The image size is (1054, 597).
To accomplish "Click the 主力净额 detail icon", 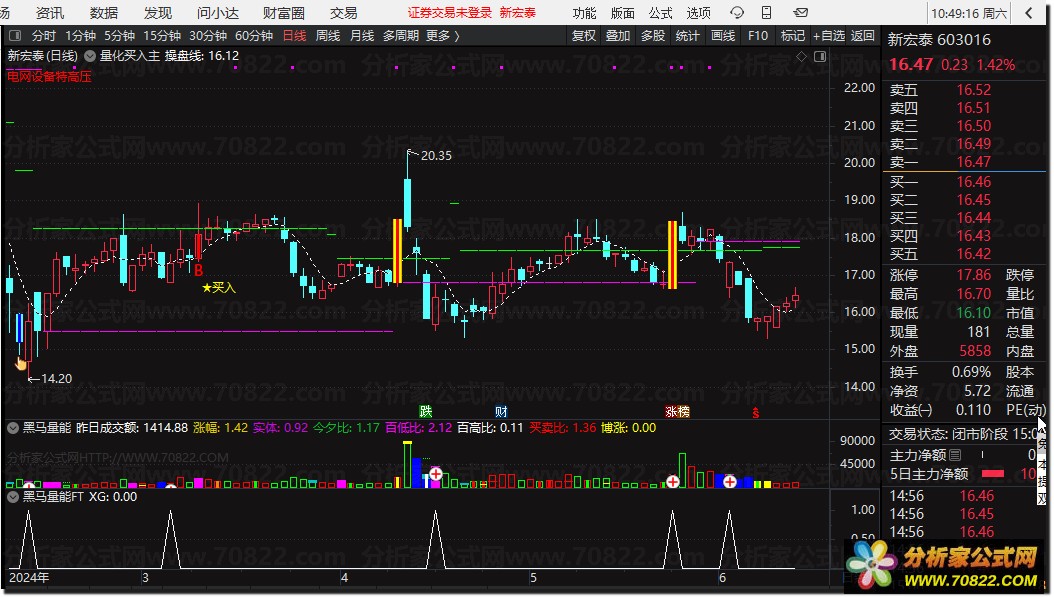I will click(x=955, y=455).
